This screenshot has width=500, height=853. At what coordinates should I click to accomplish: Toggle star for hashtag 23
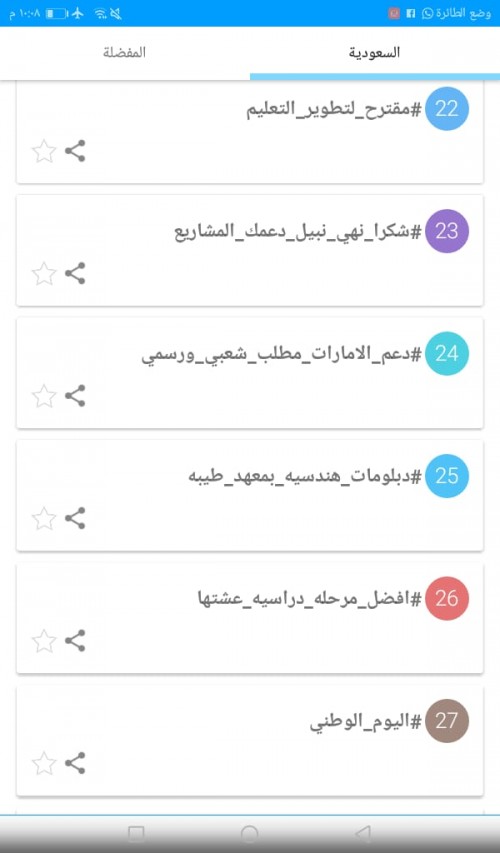pyautogui.click(x=44, y=274)
